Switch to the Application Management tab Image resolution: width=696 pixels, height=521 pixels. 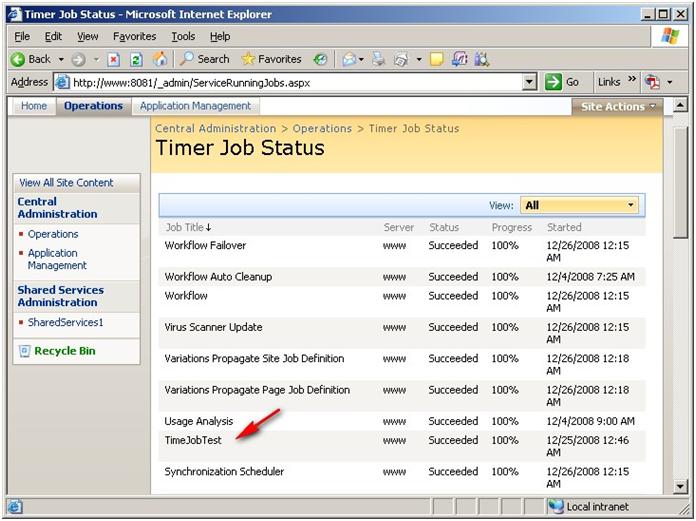point(195,106)
